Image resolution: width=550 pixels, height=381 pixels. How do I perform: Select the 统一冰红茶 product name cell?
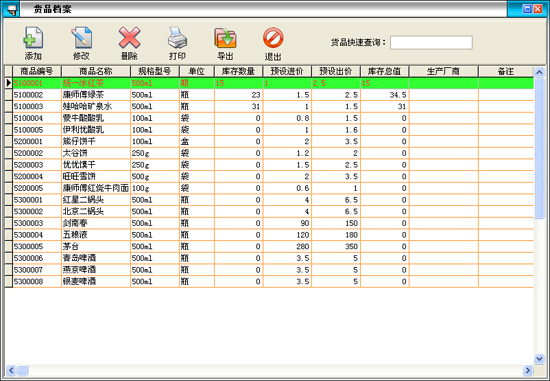coord(96,83)
